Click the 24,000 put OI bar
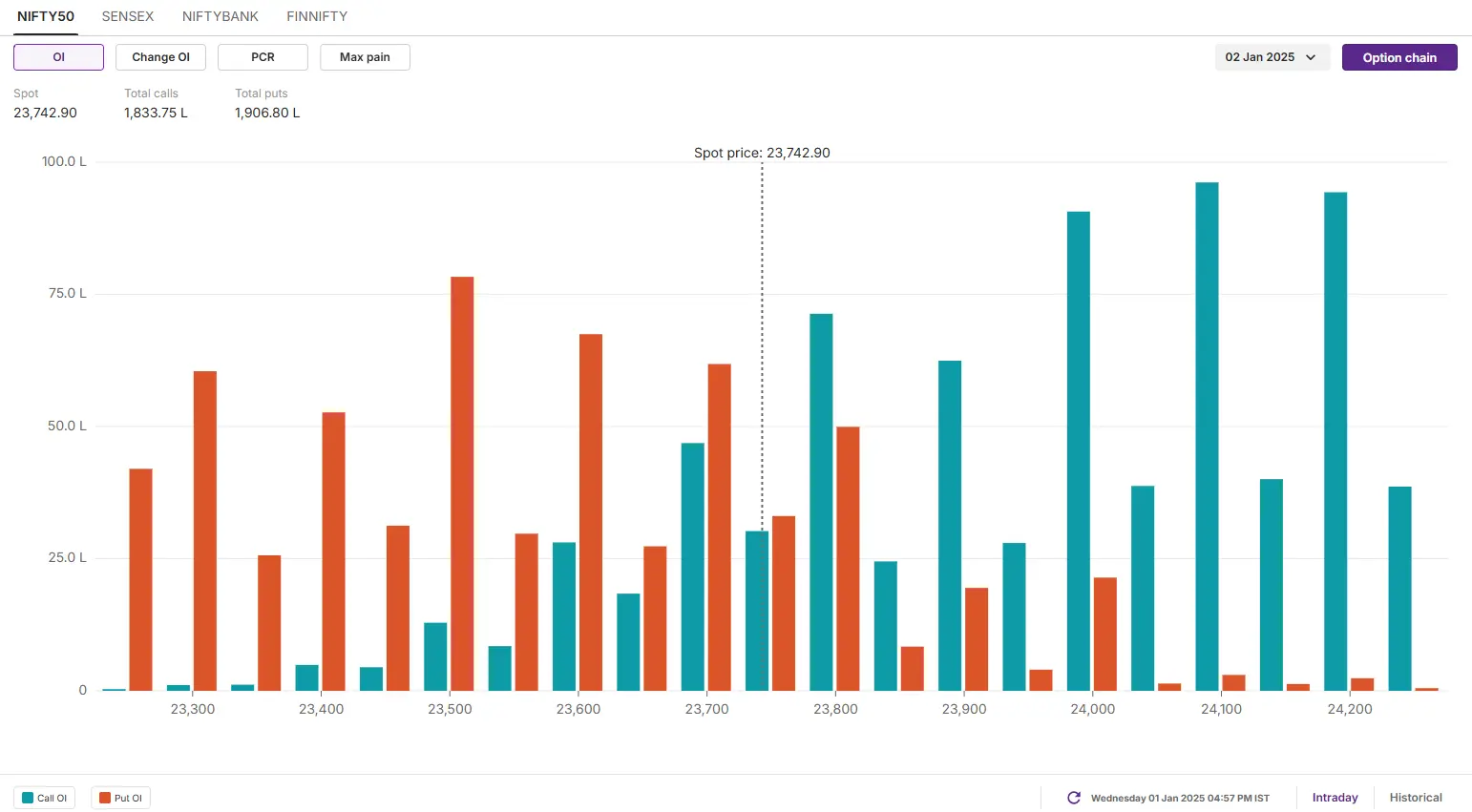 point(1105,634)
